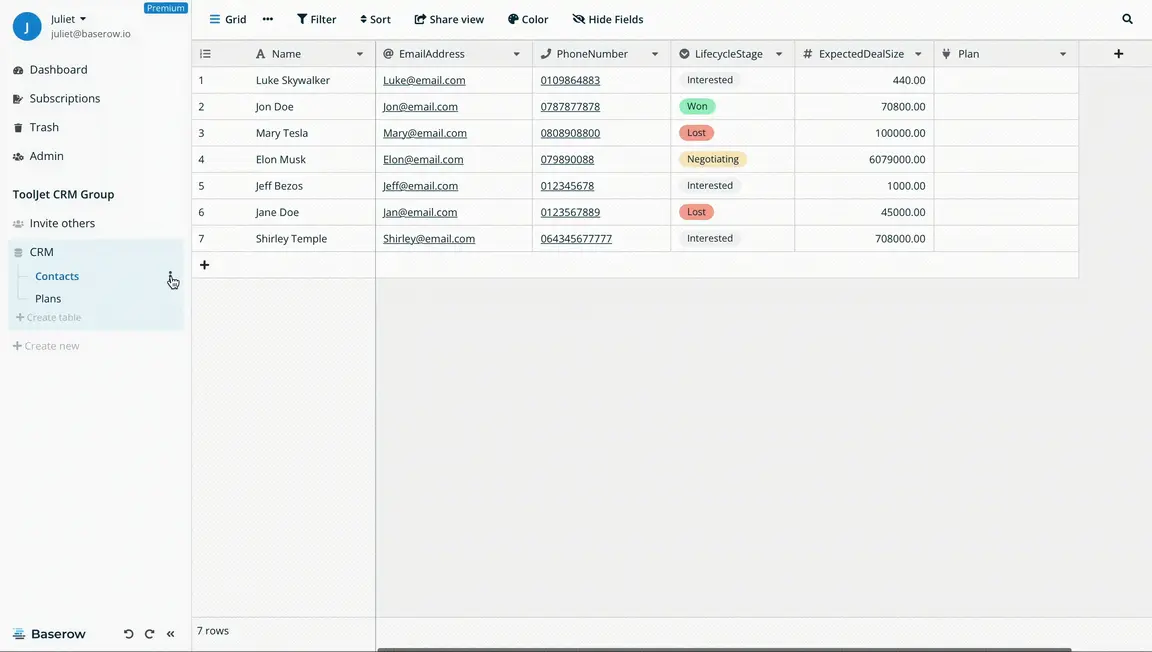Open the Filter options
This screenshot has height=652, width=1152.
[x=316, y=19]
